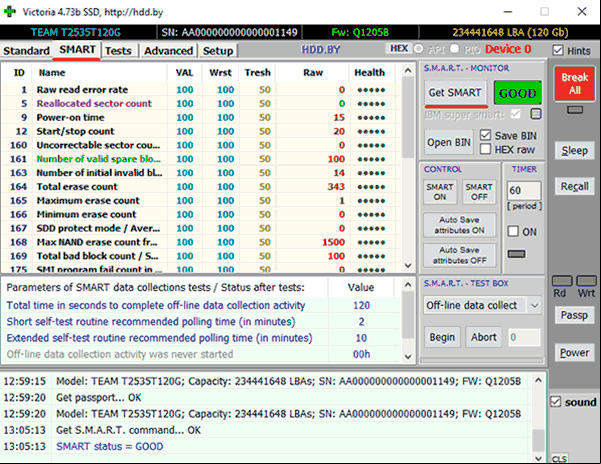This screenshot has width=601, height=464.
Task: Click the Rd read indicator box
Action: tap(562, 281)
